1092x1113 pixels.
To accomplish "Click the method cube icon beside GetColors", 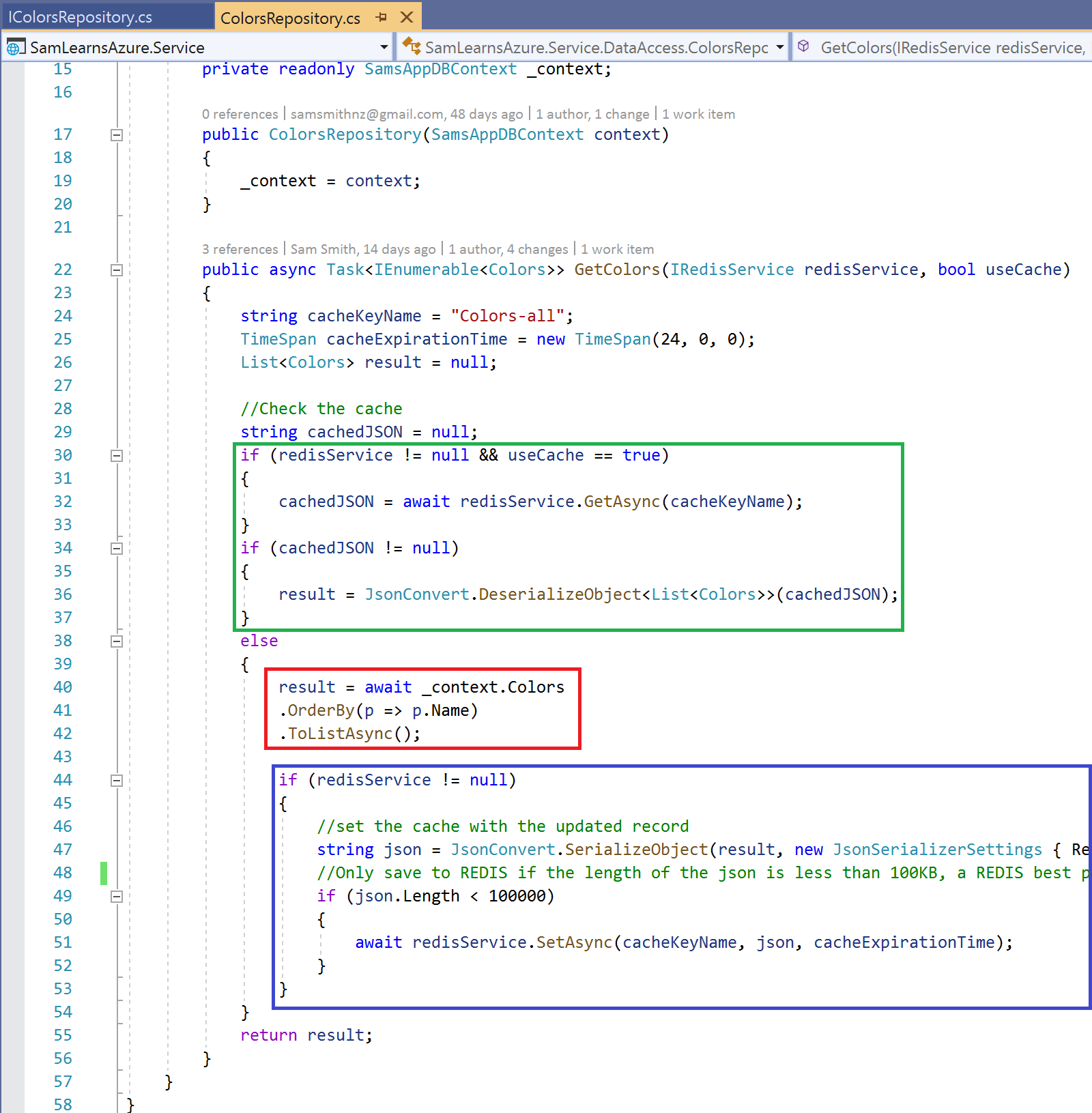I will [804, 46].
